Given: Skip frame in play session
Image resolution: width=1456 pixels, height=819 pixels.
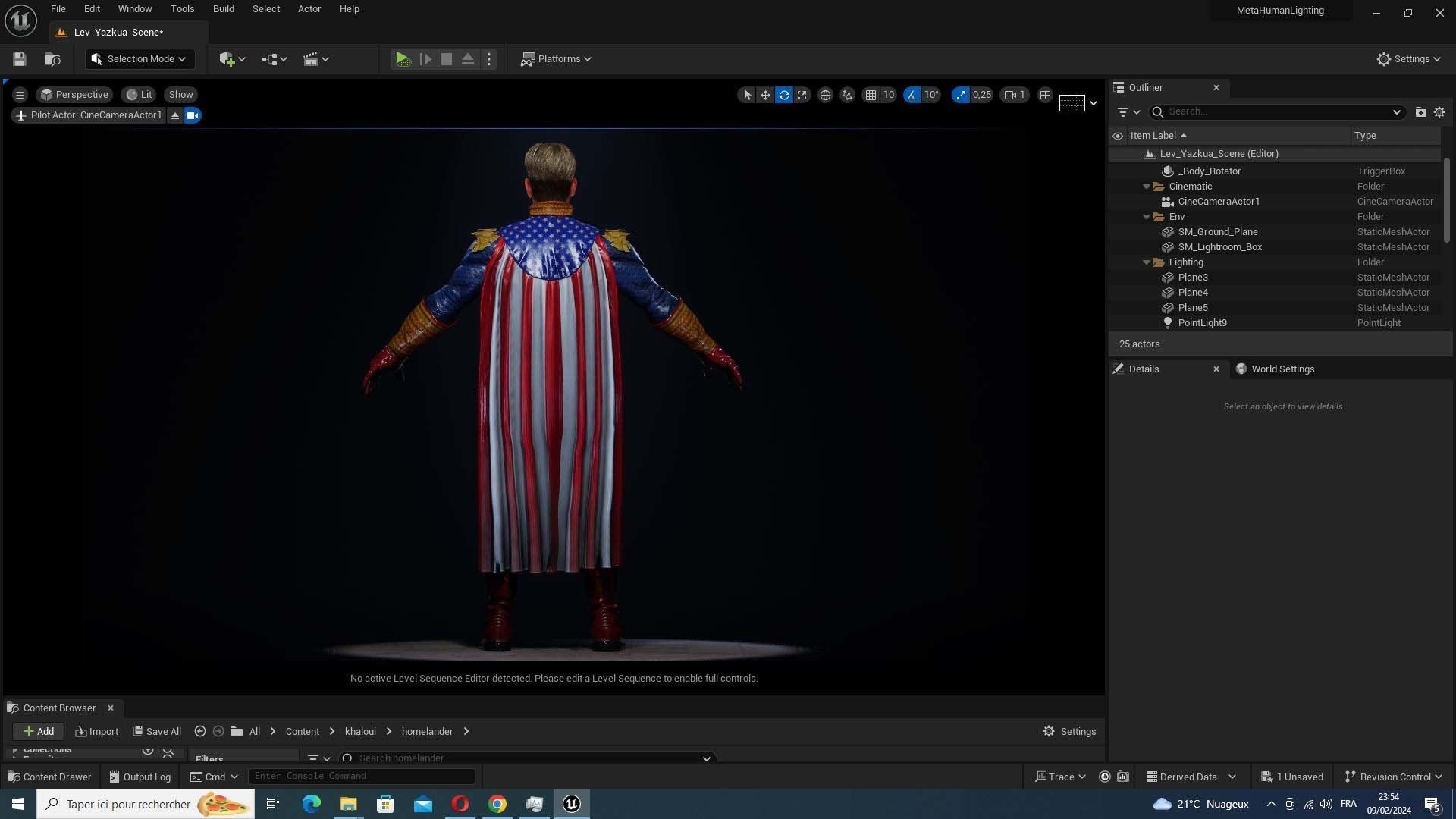Looking at the screenshot, I should [425, 59].
